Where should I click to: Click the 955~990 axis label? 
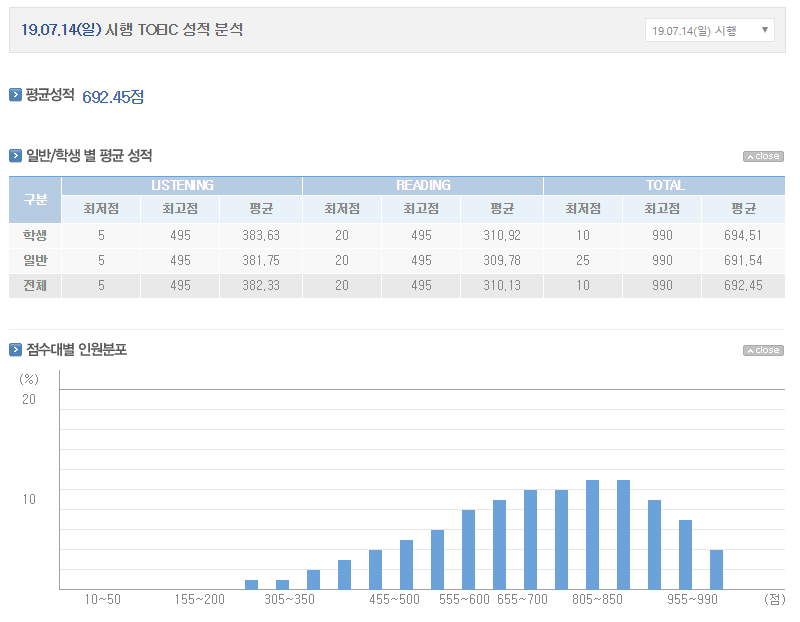click(x=693, y=600)
